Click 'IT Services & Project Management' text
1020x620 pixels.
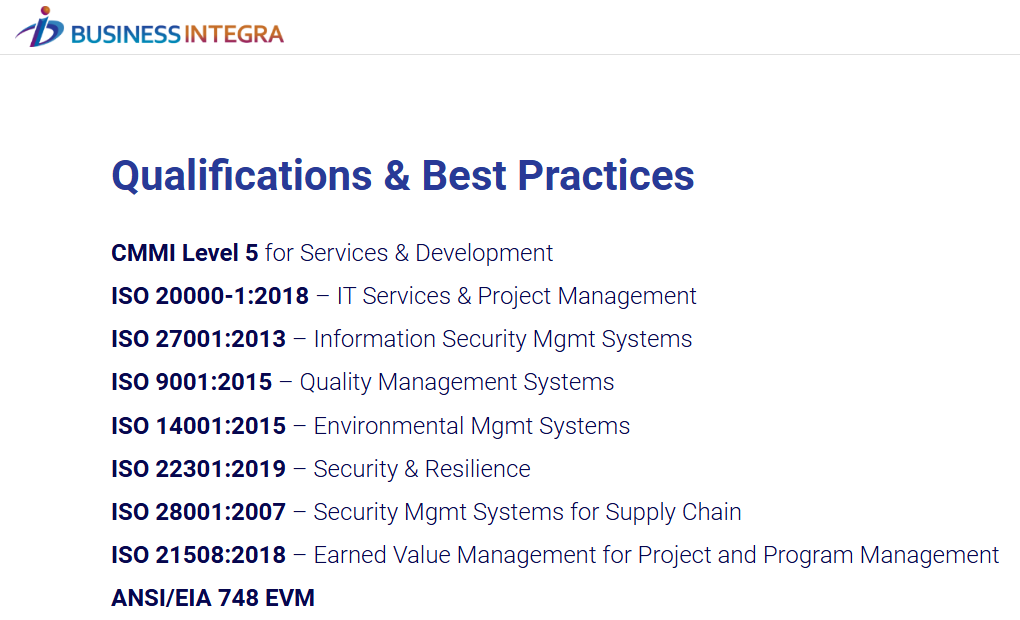coord(517,296)
